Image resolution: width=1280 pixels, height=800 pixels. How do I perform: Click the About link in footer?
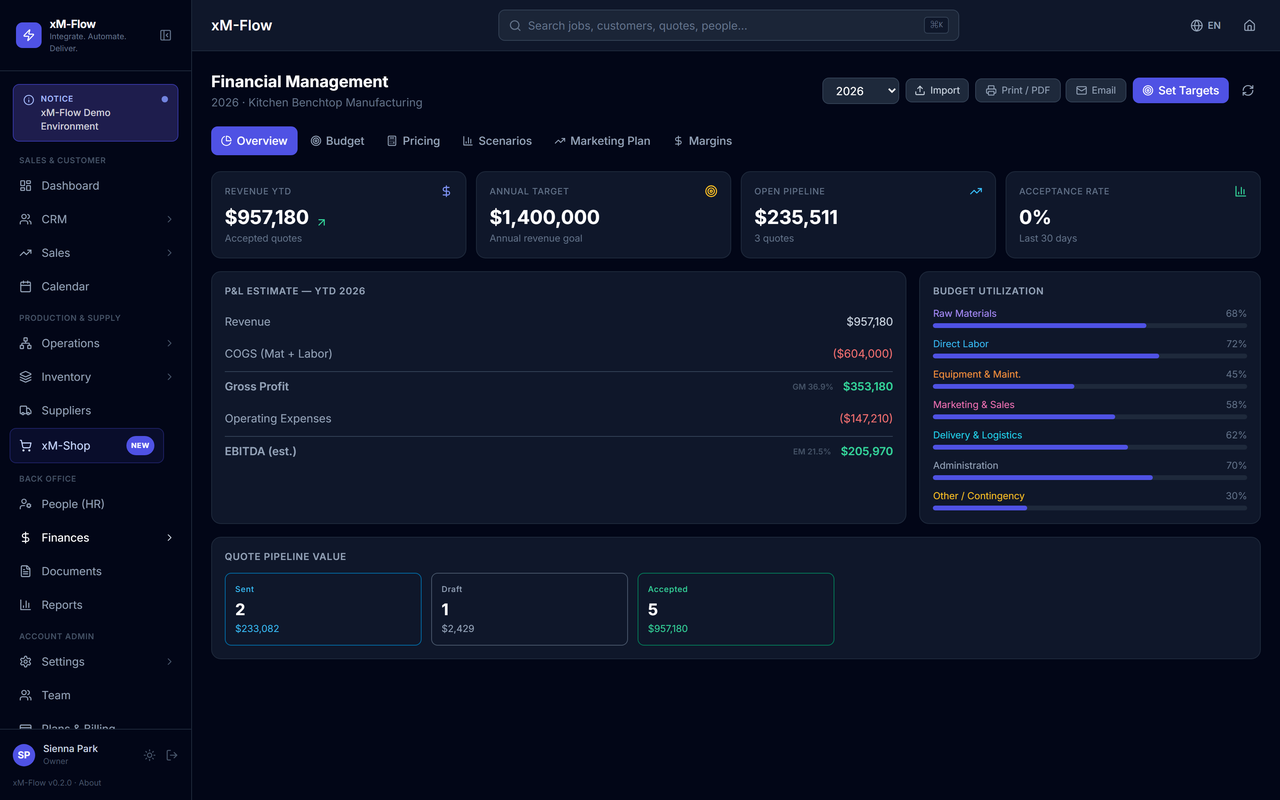(90, 783)
